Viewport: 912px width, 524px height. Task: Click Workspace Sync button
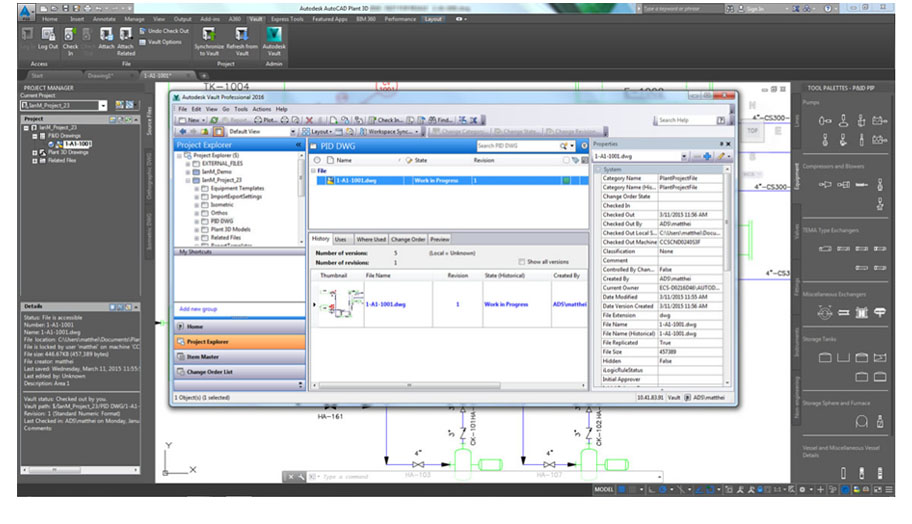pyautogui.click(x=389, y=132)
